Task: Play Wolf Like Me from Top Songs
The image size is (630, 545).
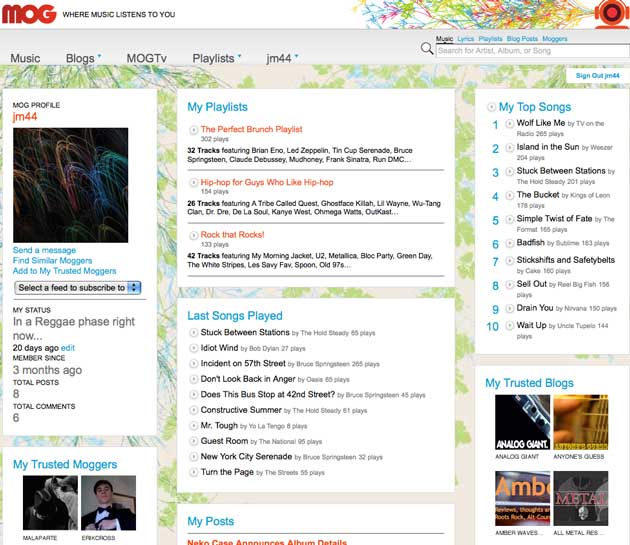Action: 508,124
